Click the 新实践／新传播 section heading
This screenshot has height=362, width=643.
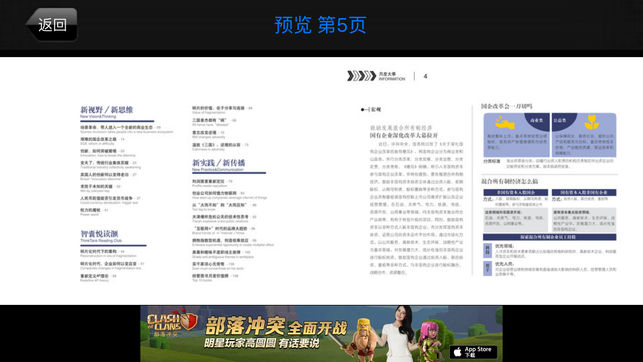pyautogui.click(x=219, y=163)
